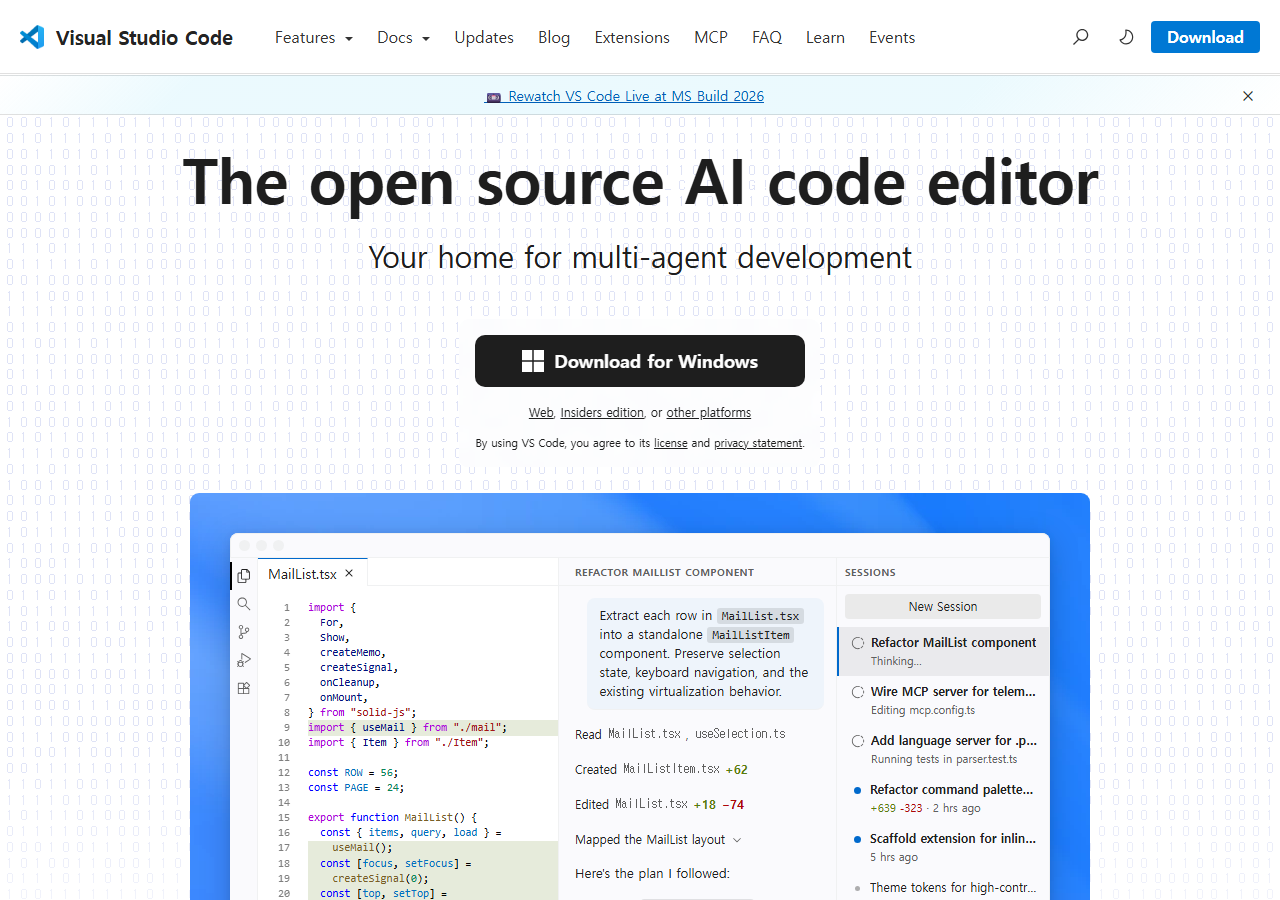Click the import { useMail } code line
The image size is (1280, 900).
[x=408, y=727]
